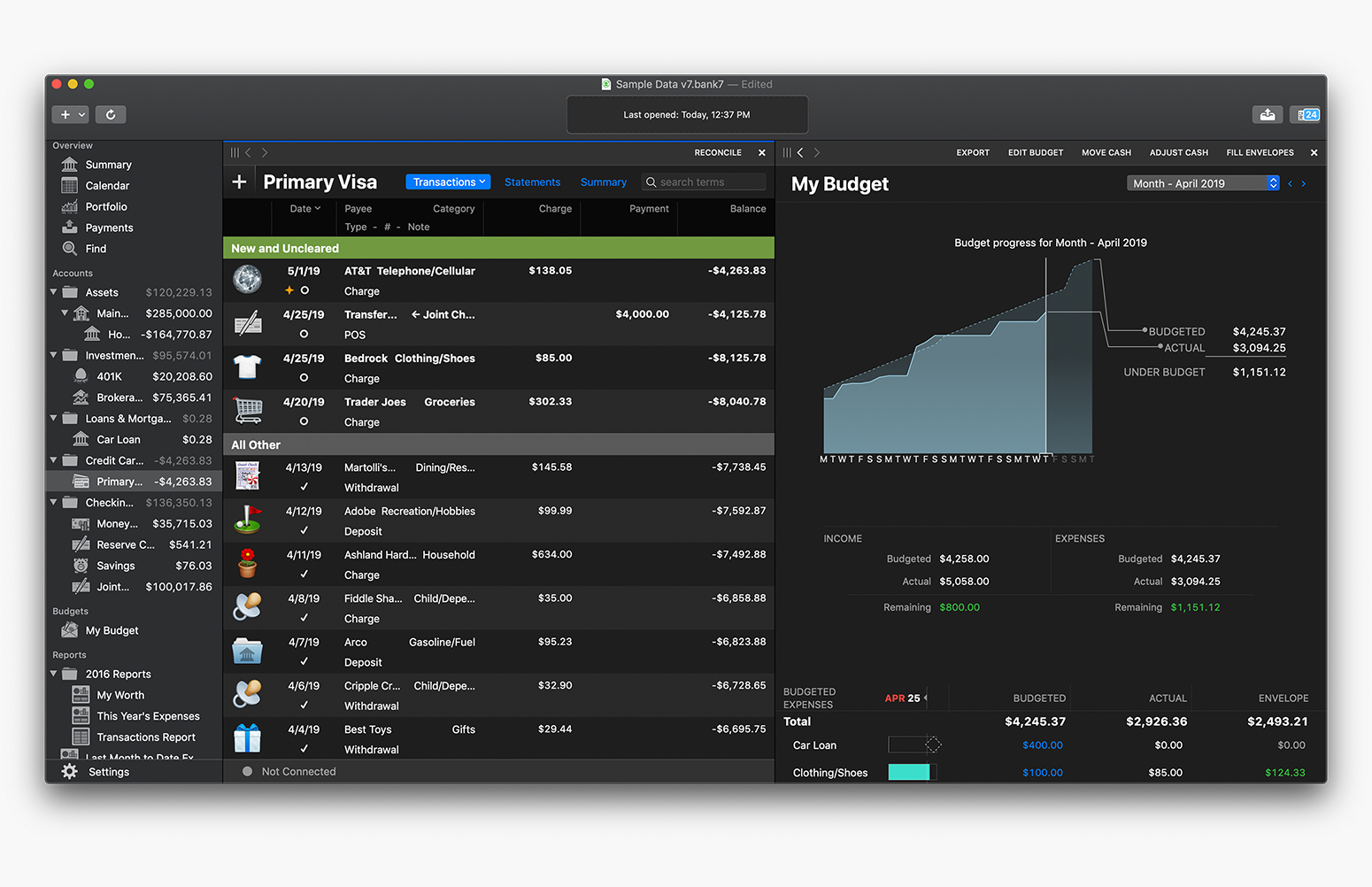Toggle cleared status circle for AT&T transaction
Viewport: 1372px width, 887px height.
click(x=304, y=290)
